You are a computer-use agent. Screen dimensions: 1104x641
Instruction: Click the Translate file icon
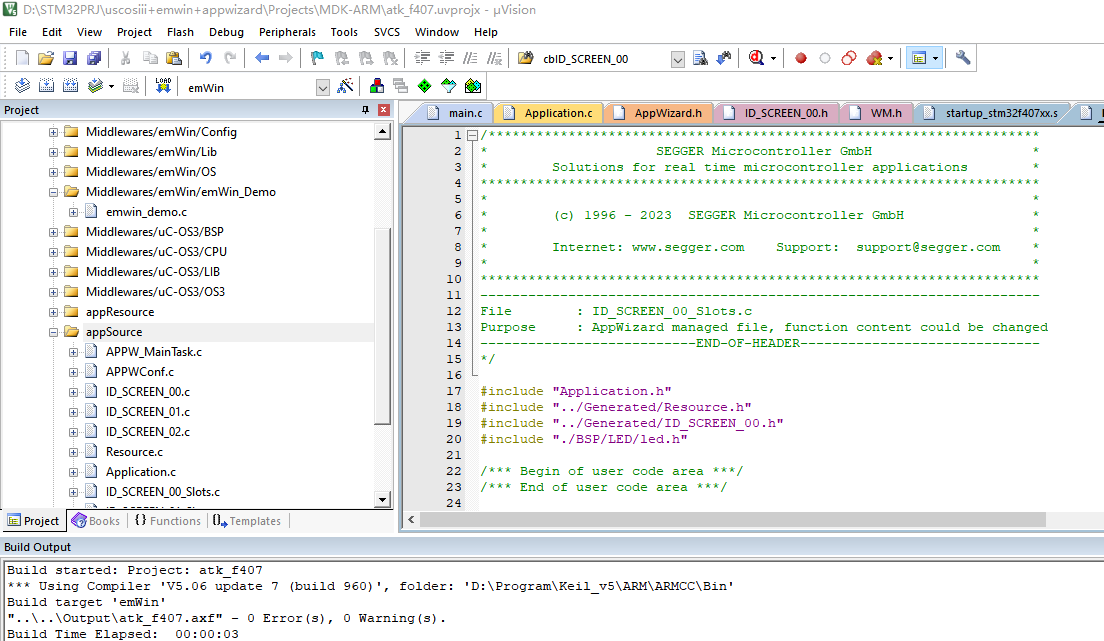[23, 86]
